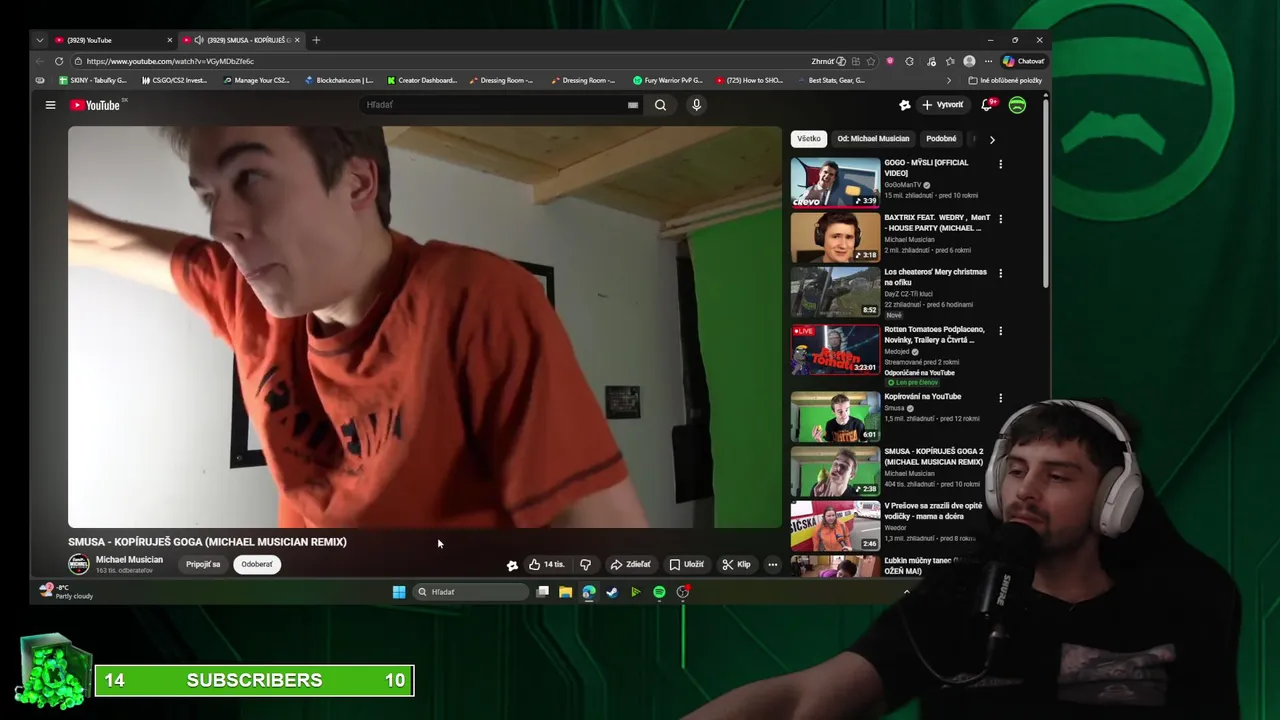Click the Vytvoriť create button
Viewport: 1280px width, 720px height.
[942, 105]
